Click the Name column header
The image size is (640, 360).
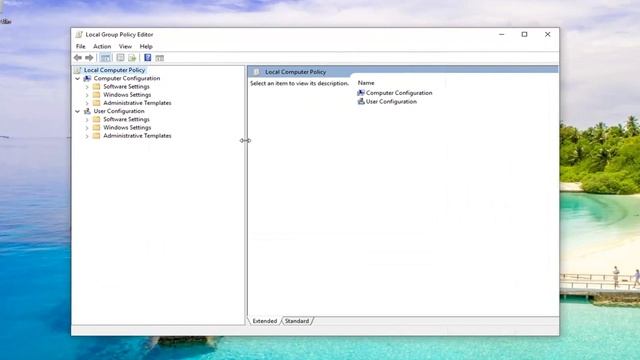(x=366, y=83)
